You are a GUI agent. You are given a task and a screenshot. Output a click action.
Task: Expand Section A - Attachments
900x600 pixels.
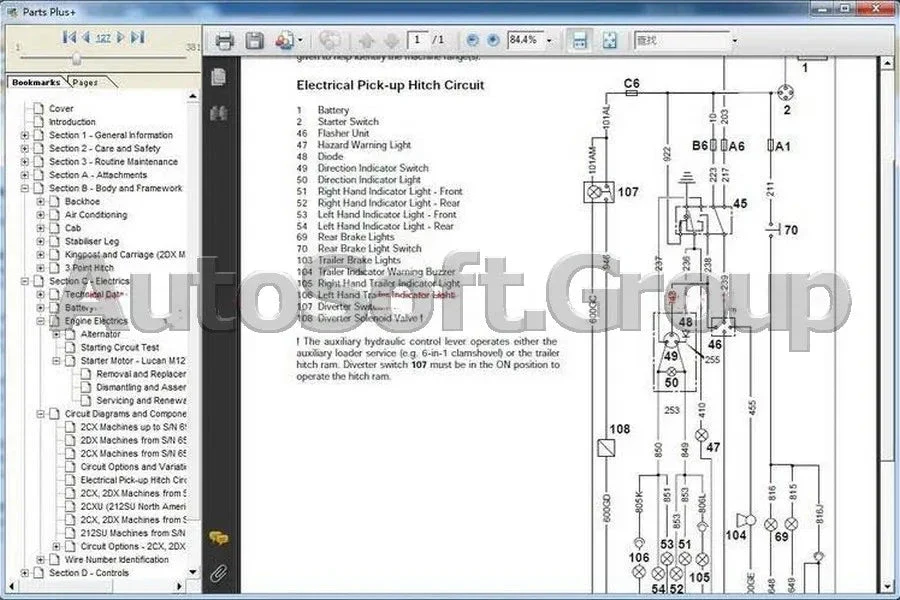pyautogui.click(x=25, y=175)
